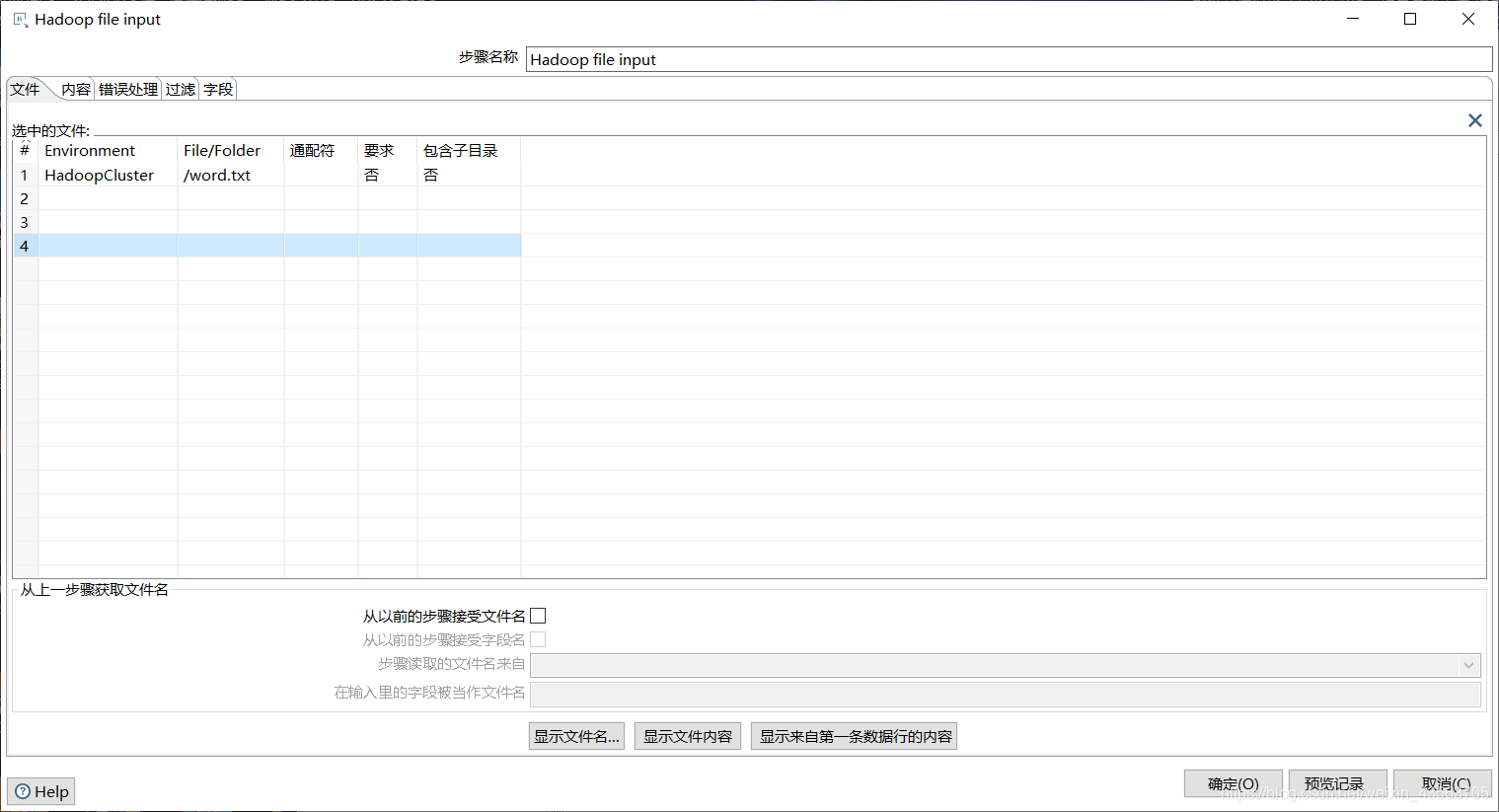Click the 要求 column header
The width and height of the screenshot is (1499, 812).
[388, 150]
